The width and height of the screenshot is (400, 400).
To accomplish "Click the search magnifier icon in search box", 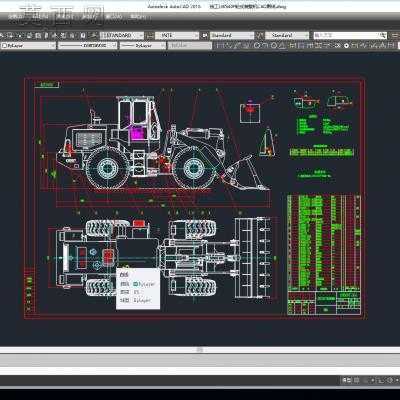I will tap(383, 35).
